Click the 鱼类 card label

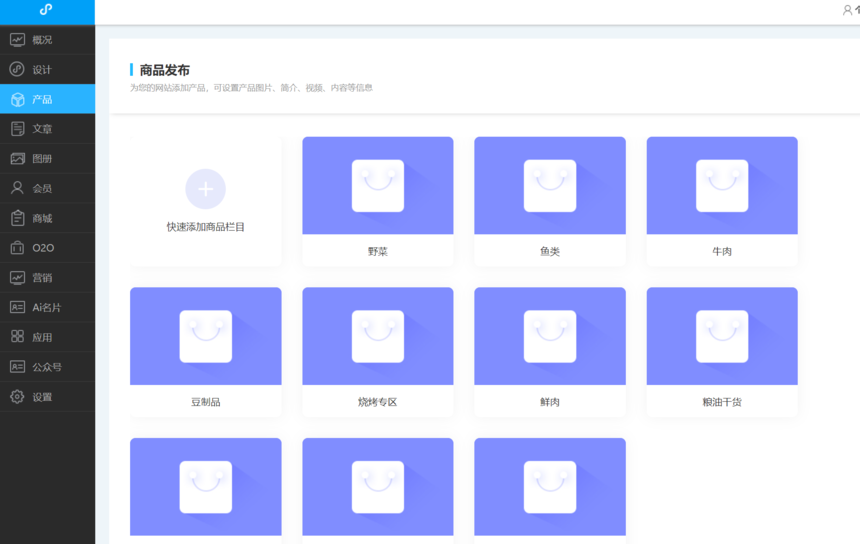point(550,251)
